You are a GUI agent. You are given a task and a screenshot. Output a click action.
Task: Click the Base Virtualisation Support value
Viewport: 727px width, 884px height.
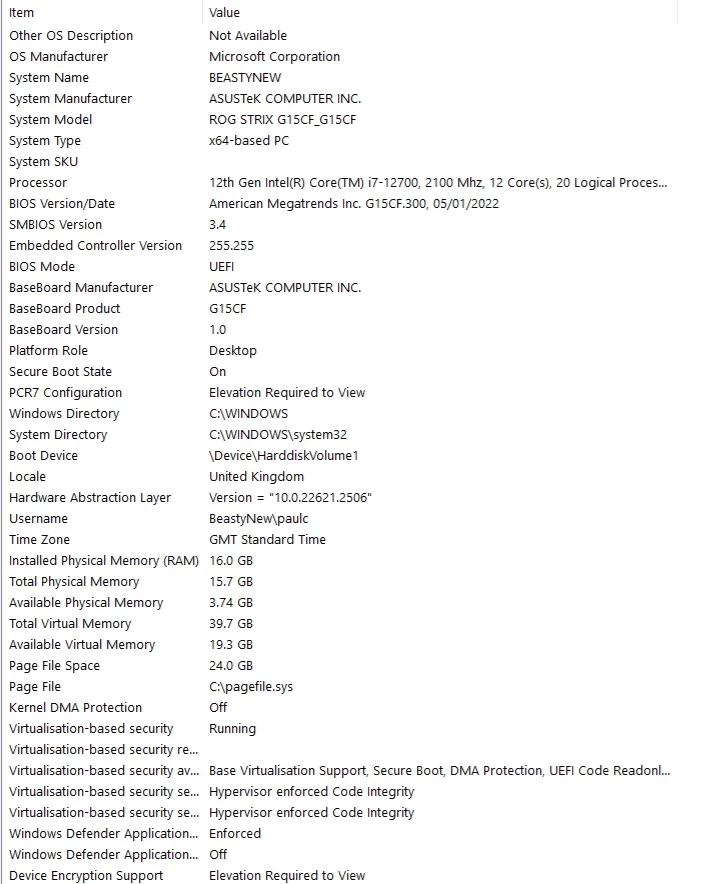pos(440,771)
